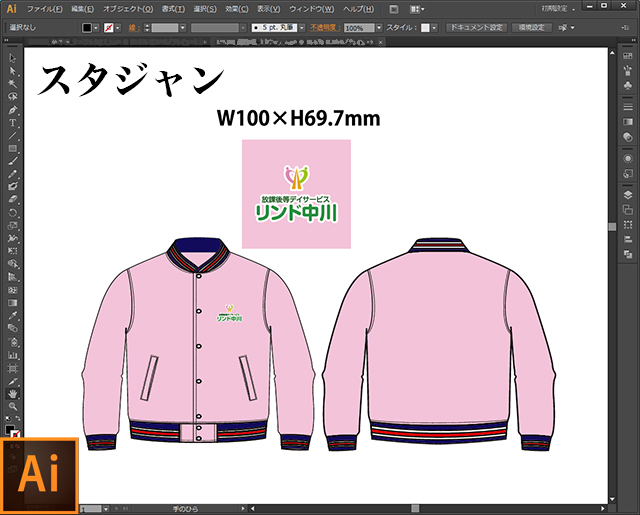
Task: Open the Transform panel icon
Action: point(628,225)
